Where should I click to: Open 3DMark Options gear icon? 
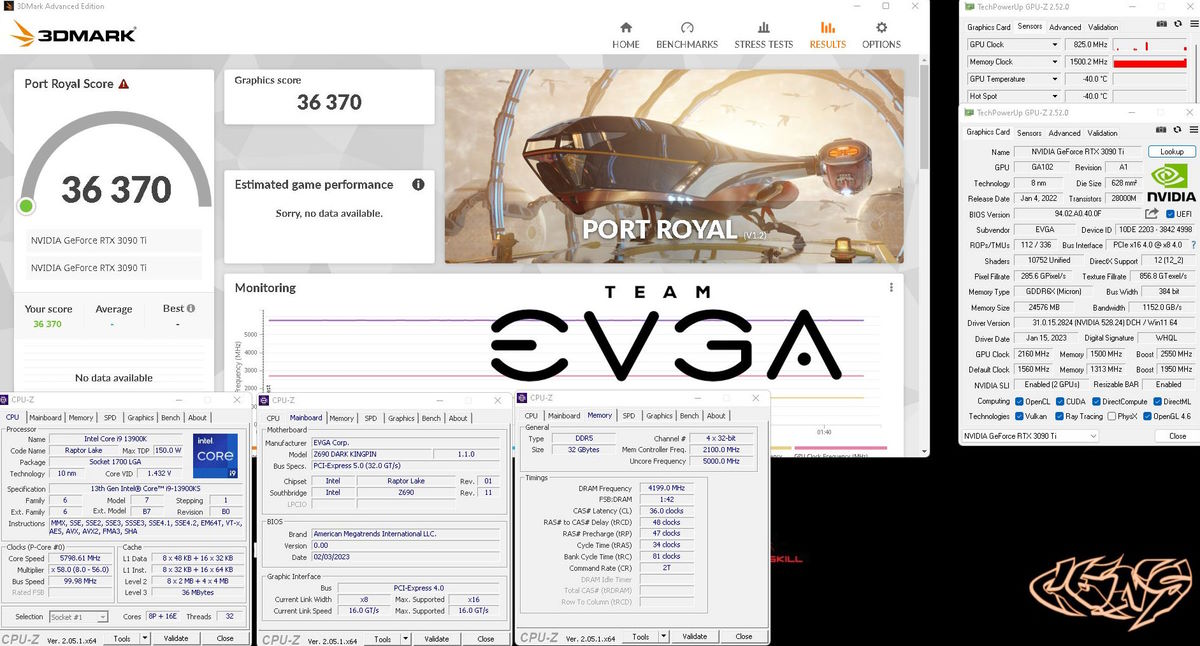coord(881,34)
